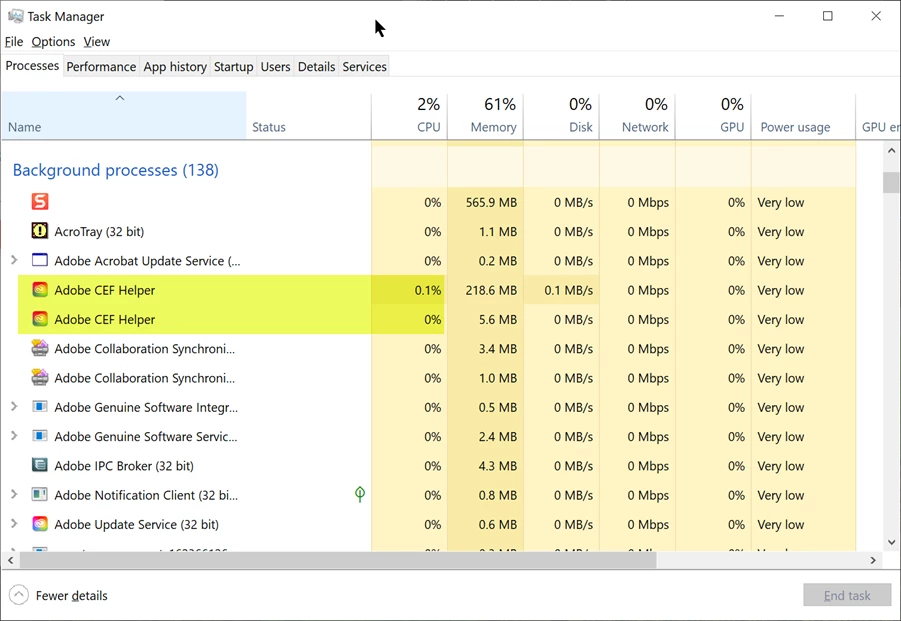This screenshot has height=621, width=901.
Task: Click the vertical scrollbar down arrow
Action: pos(891,542)
